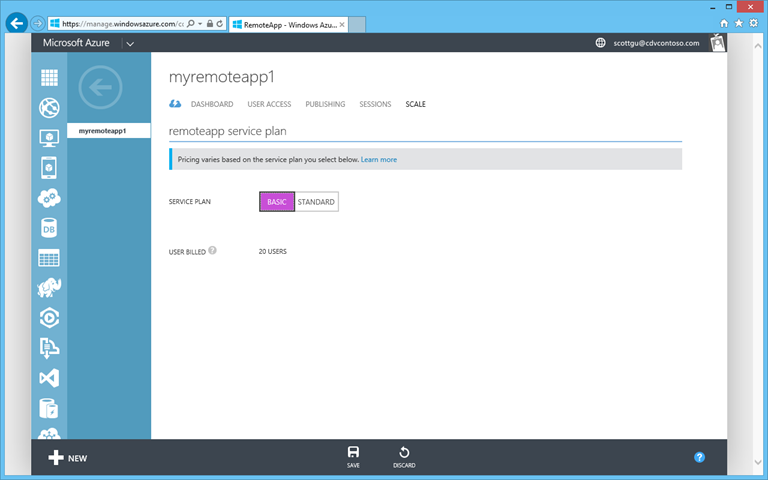Image resolution: width=768 pixels, height=480 pixels.
Task: Open Web Sites icon in sidebar
Action: (x=49, y=108)
